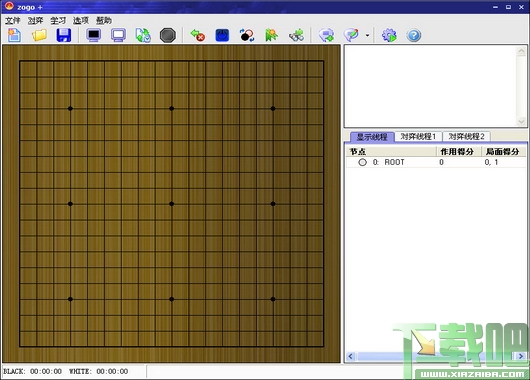This screenshot has width=530, height=380.
Task: Open a file with the yellow folder icon
Action: [x=39, y=35]
